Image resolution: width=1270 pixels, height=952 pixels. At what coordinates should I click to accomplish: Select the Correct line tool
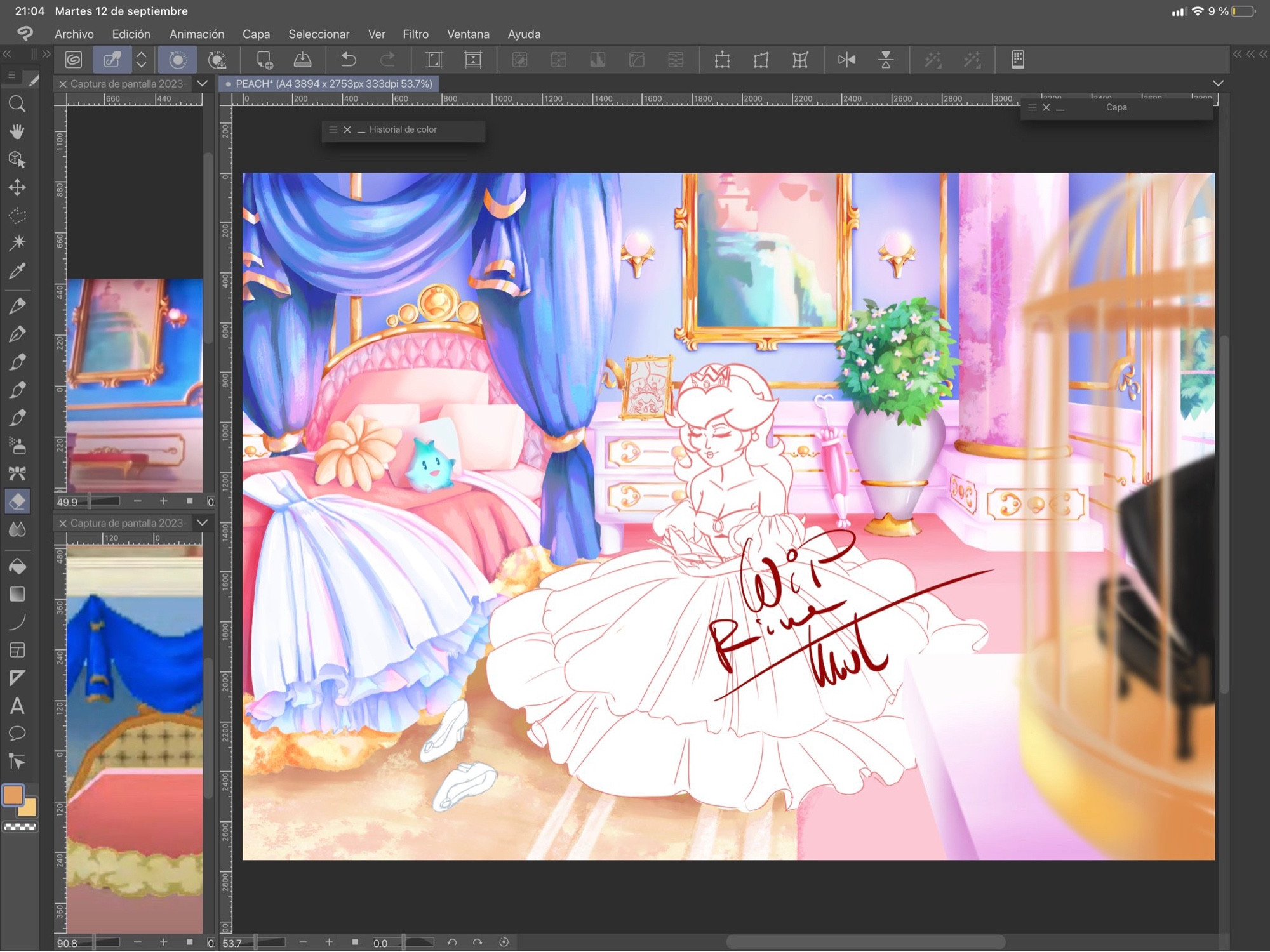click(17, 762)
